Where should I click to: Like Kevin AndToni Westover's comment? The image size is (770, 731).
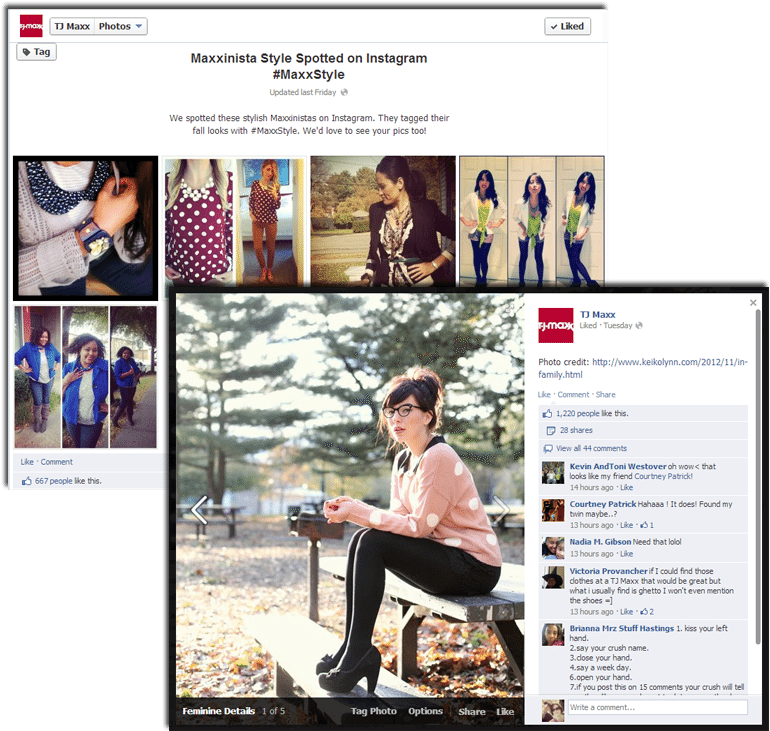626,487
